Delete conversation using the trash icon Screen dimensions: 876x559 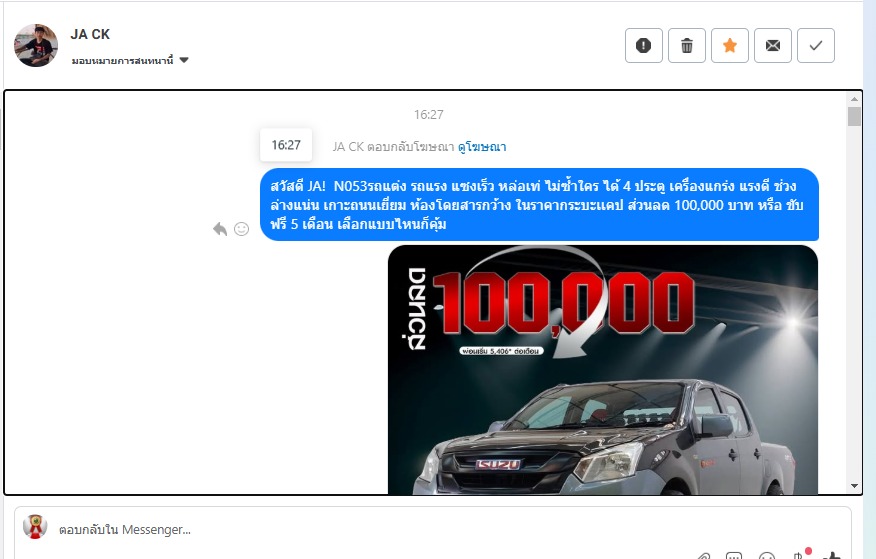tap(687, 45)
